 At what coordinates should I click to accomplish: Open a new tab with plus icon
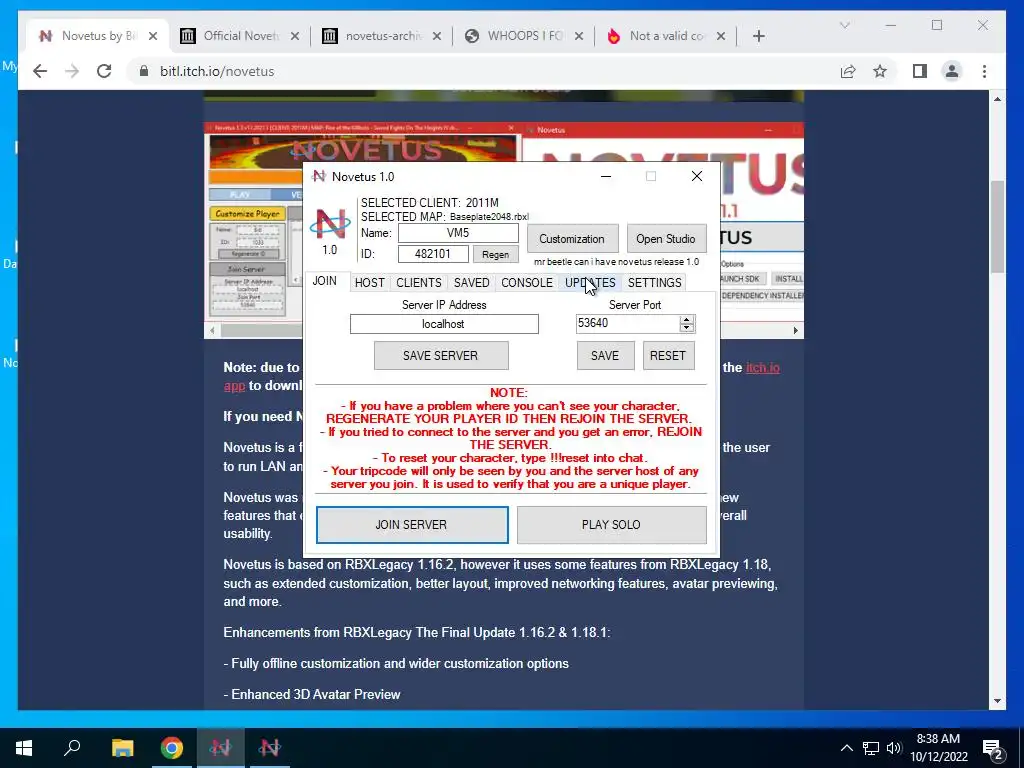(758, 36)
